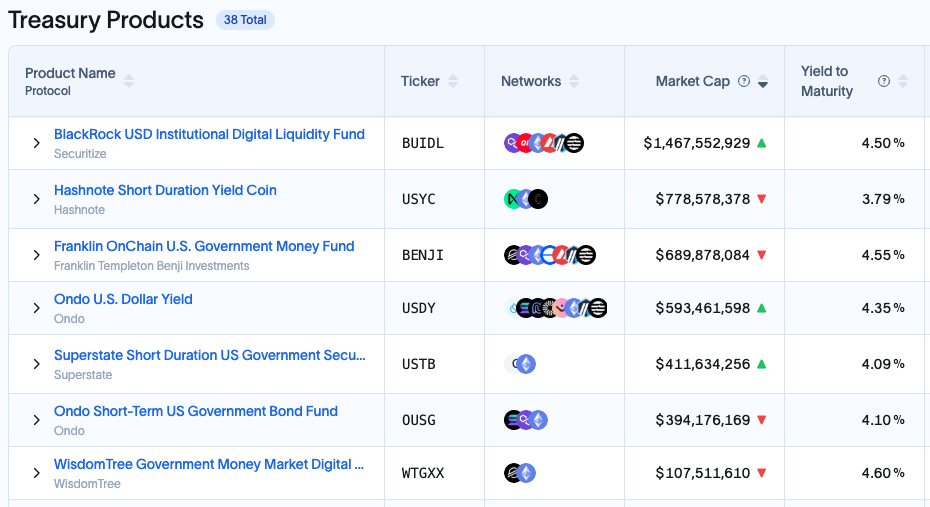Click market cap value $411,634,256
Viewport: 930px width, 507px height.
(x=703, y=364)
